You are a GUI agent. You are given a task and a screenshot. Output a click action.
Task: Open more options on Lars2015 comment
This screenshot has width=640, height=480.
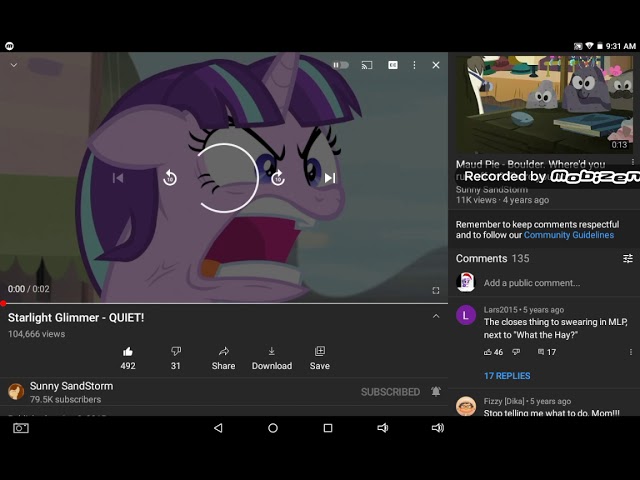tap(631, 352)
